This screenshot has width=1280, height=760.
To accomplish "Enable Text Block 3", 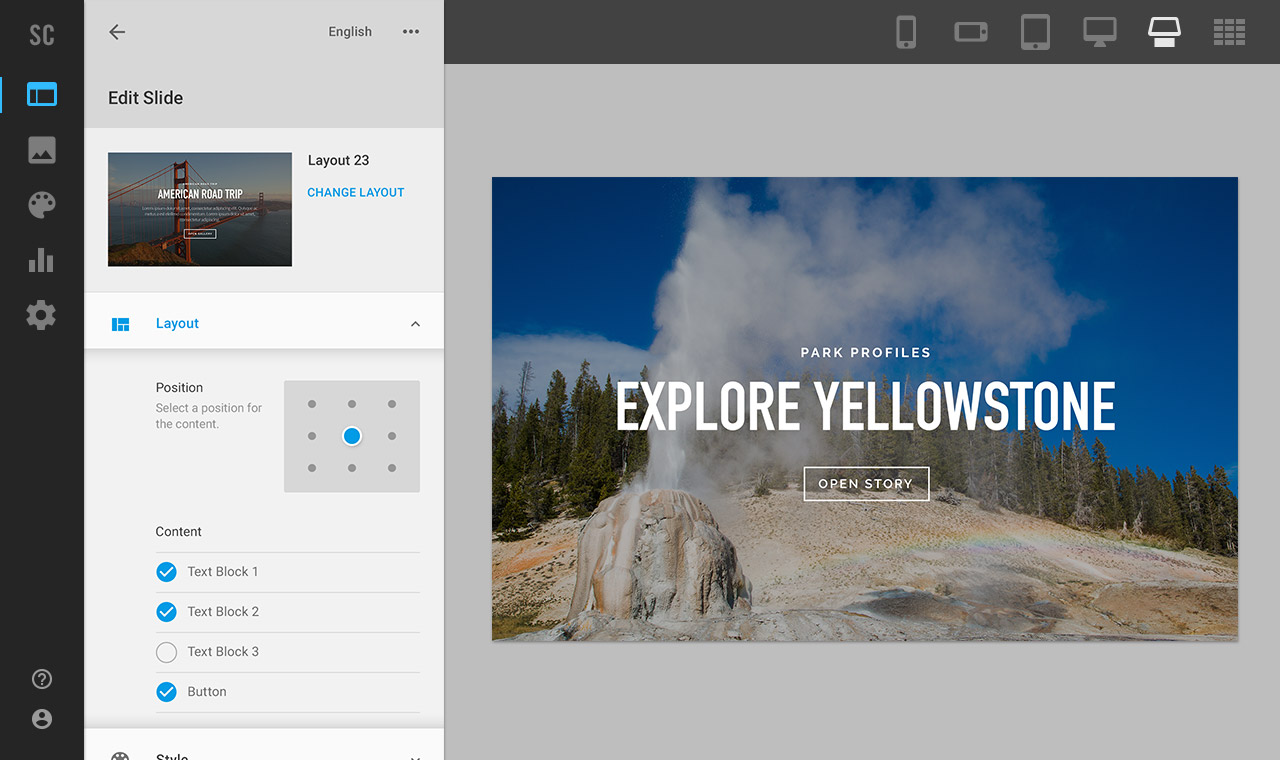I will click(166, 652).
